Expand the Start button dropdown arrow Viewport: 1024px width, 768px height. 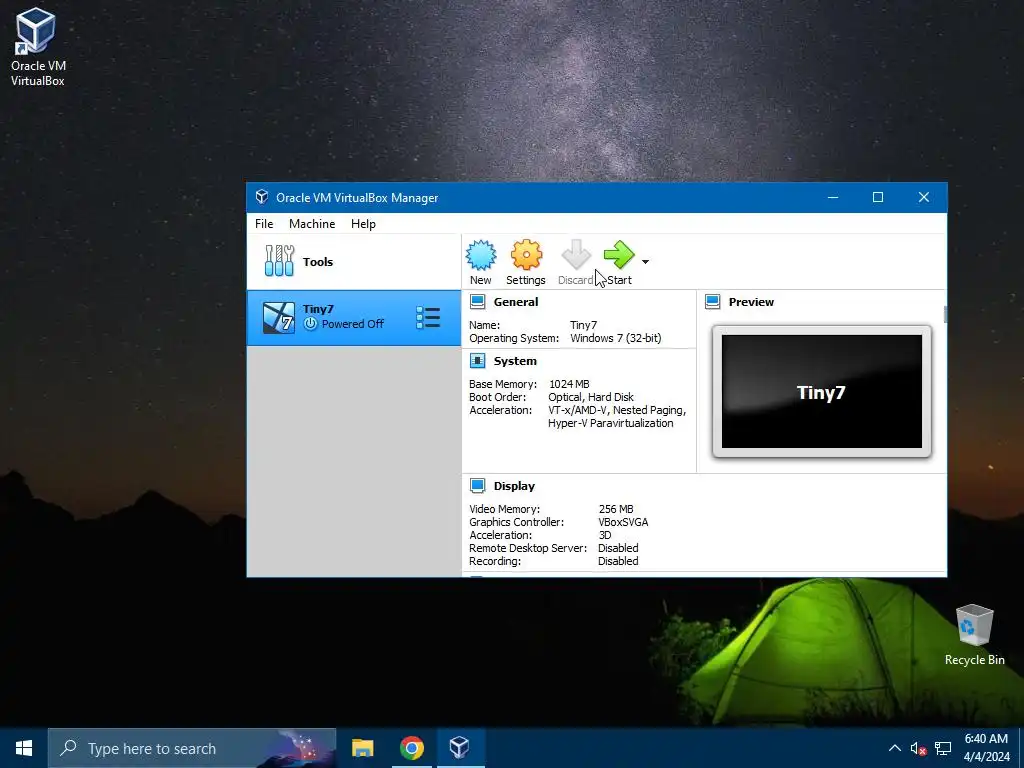tap(645, 262)
